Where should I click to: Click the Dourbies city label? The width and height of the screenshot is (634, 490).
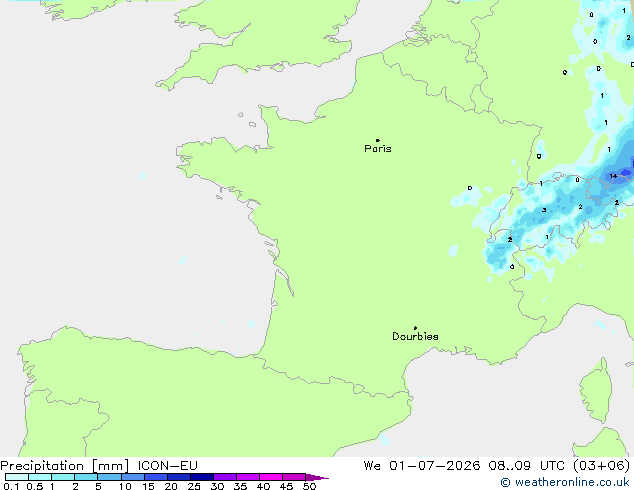[x=415, y=336]
